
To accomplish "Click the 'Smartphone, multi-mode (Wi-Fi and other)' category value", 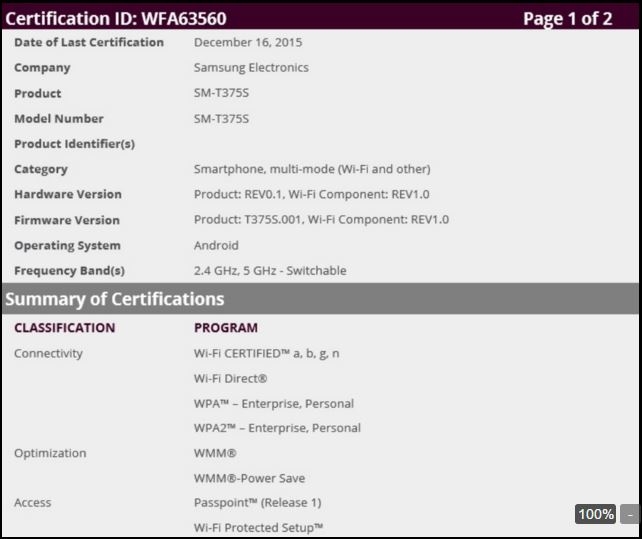I will (x=312, y=169).
